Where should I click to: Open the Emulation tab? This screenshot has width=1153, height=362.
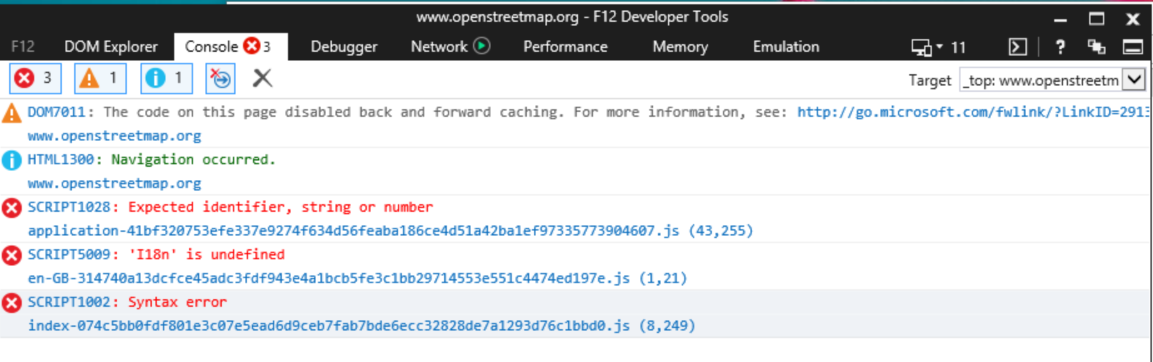pos(786,47)
